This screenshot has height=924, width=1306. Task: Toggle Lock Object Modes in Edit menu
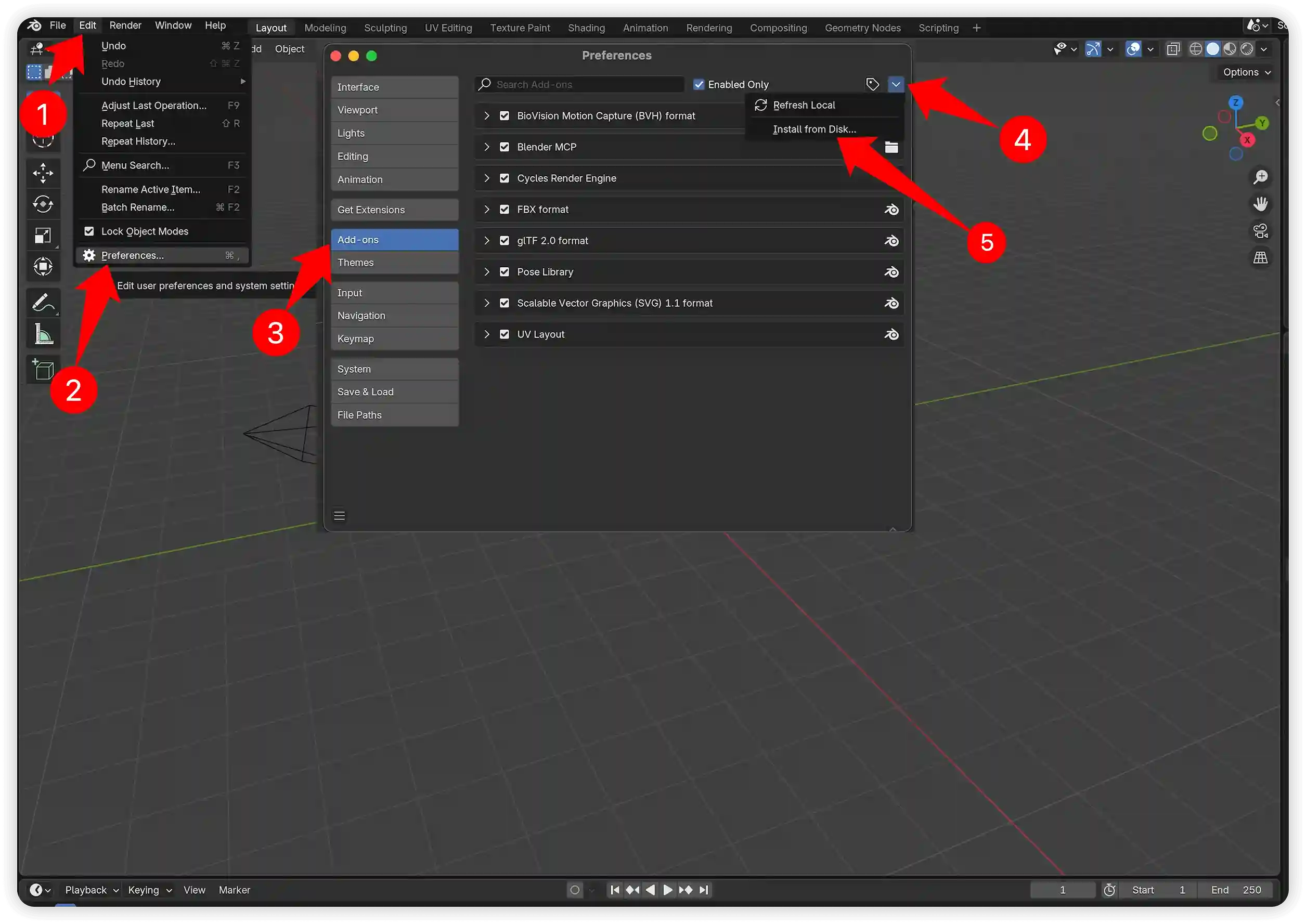(89, 231)
